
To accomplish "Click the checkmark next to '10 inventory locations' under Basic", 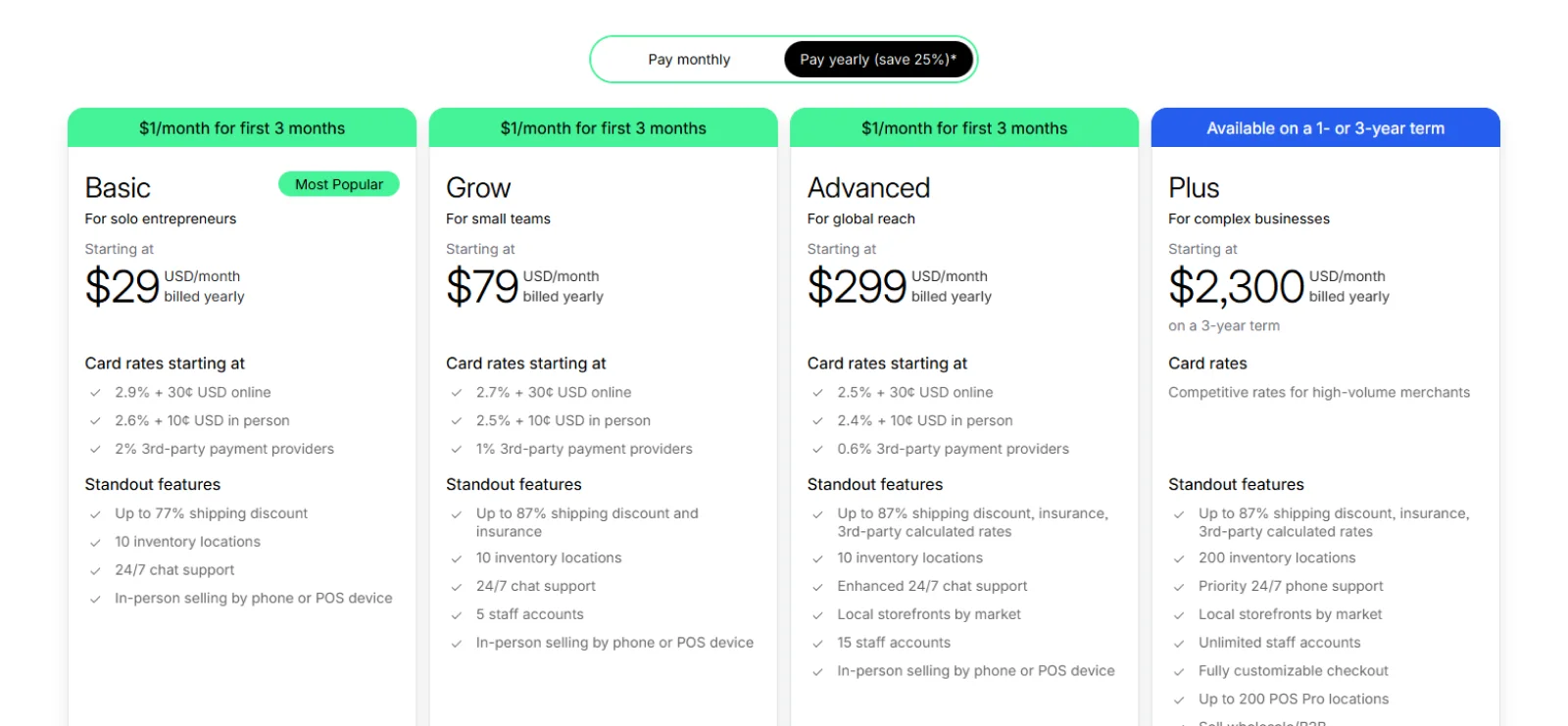I will coord(95,542).
